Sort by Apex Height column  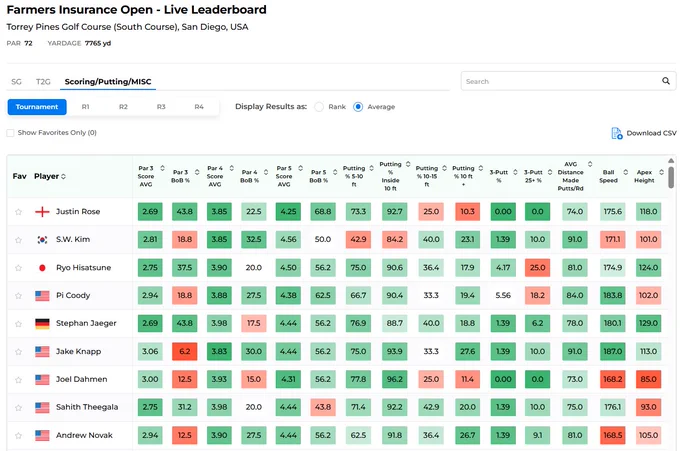661,172
